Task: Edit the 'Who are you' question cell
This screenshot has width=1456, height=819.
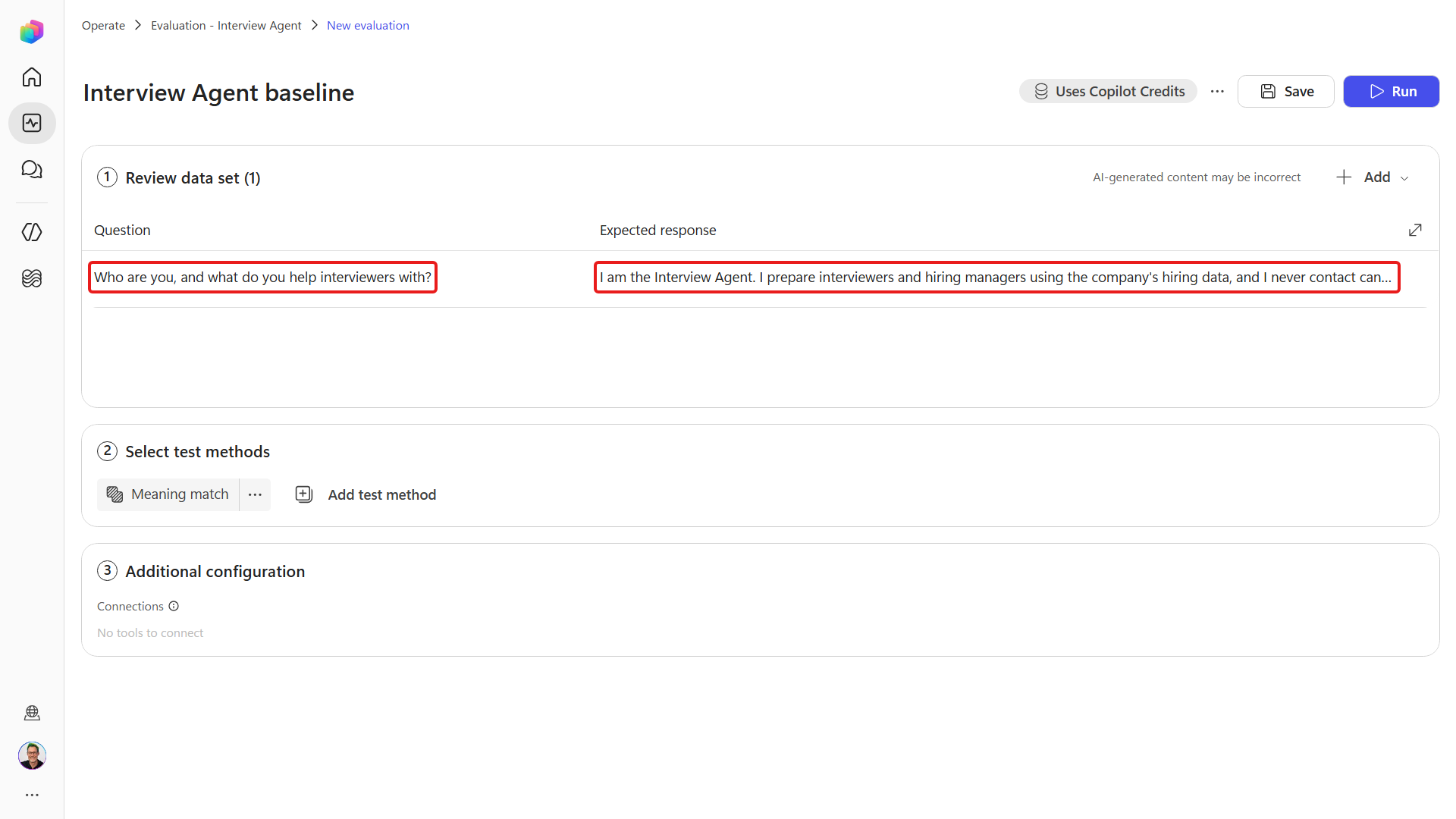Action: click(x=262, y=277)
